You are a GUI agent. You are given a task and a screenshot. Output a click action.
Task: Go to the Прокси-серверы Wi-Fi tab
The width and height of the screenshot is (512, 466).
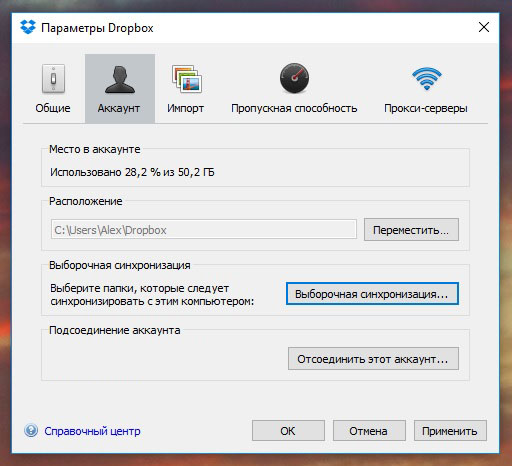point(426,89)
